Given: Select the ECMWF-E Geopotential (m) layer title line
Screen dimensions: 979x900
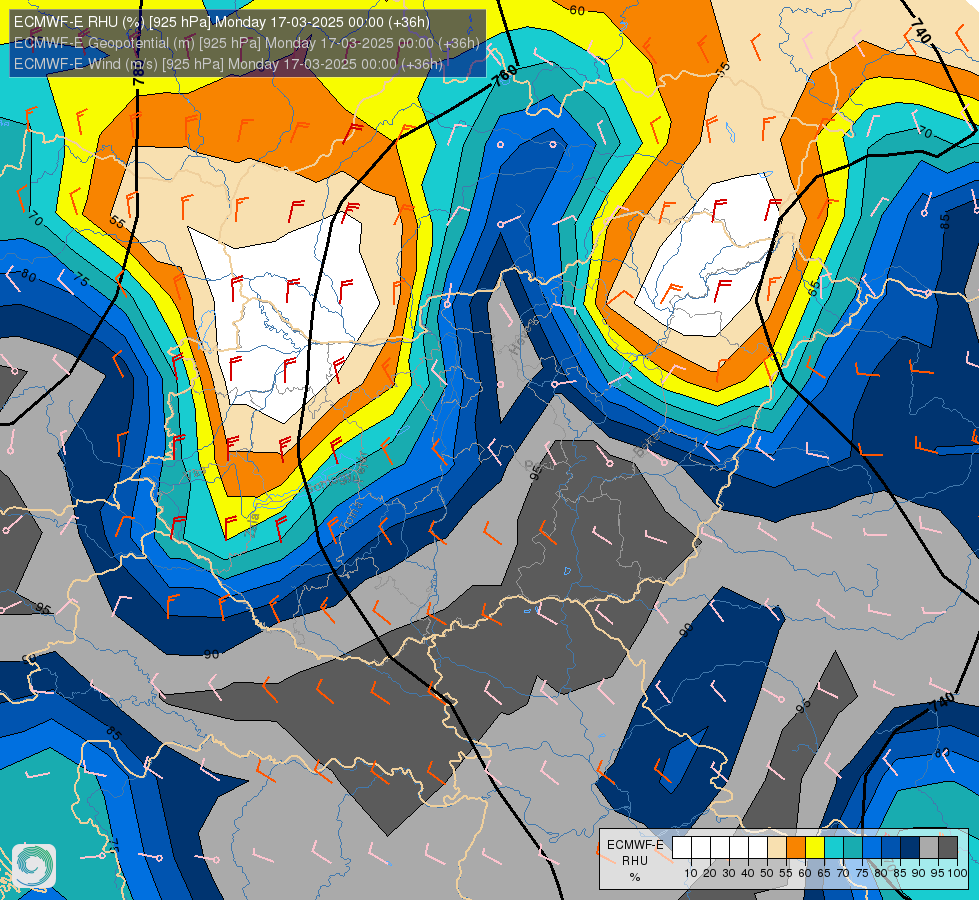Looking at the screenshot, I should pos(247,43).
